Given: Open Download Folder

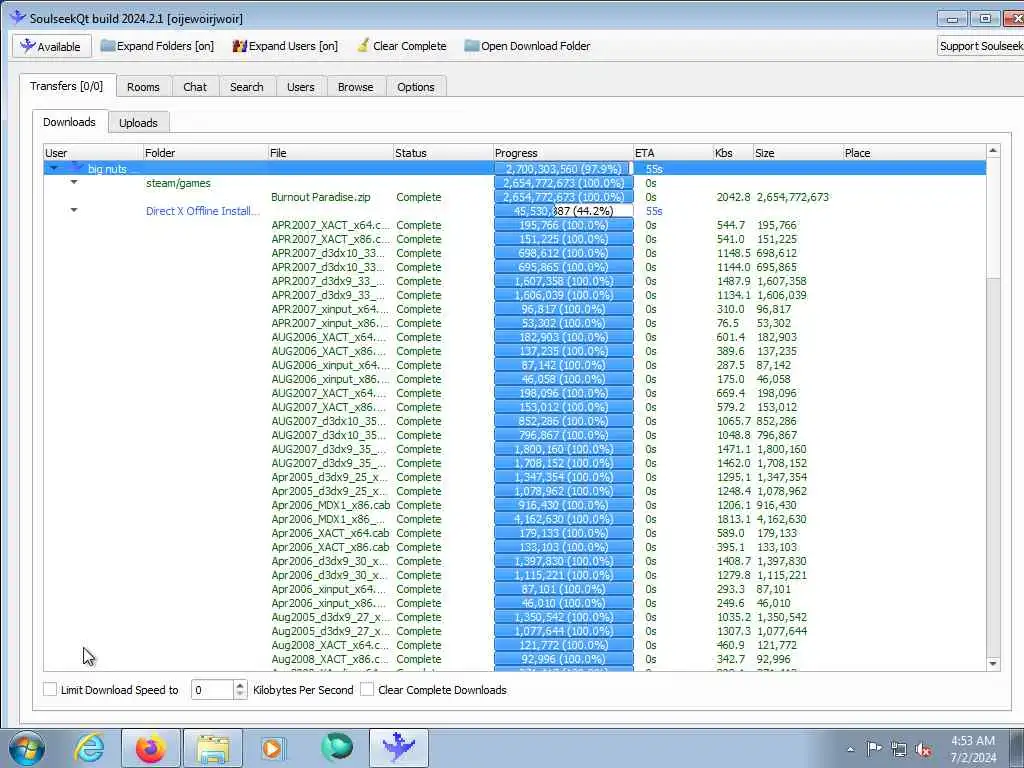Looking at the screenshot, I should (527, 46).
